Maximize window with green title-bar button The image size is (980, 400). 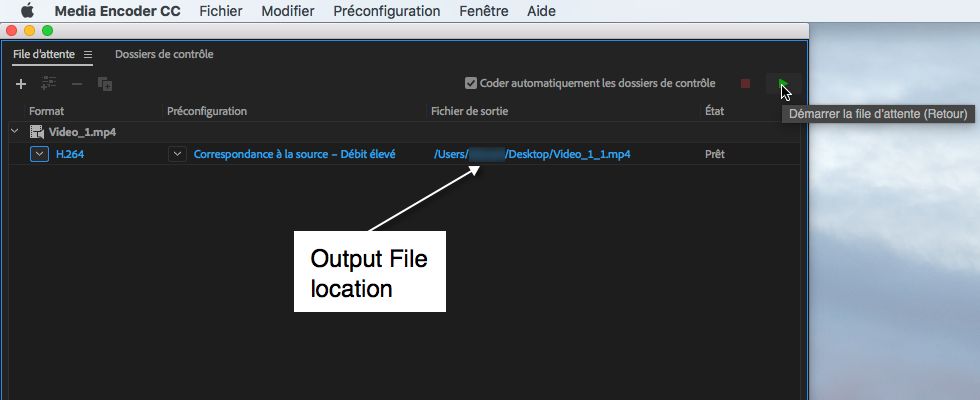point(48,31)
